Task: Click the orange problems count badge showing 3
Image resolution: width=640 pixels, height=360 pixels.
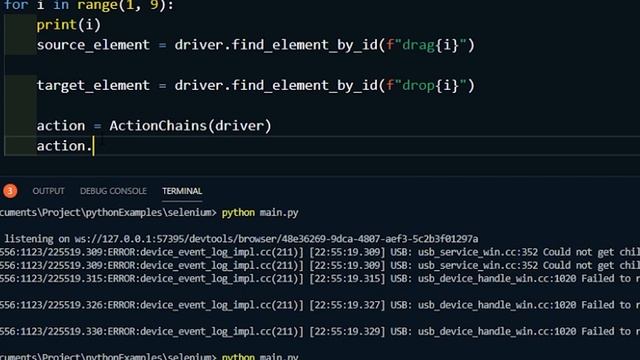Action: click(x=10, y=191)
